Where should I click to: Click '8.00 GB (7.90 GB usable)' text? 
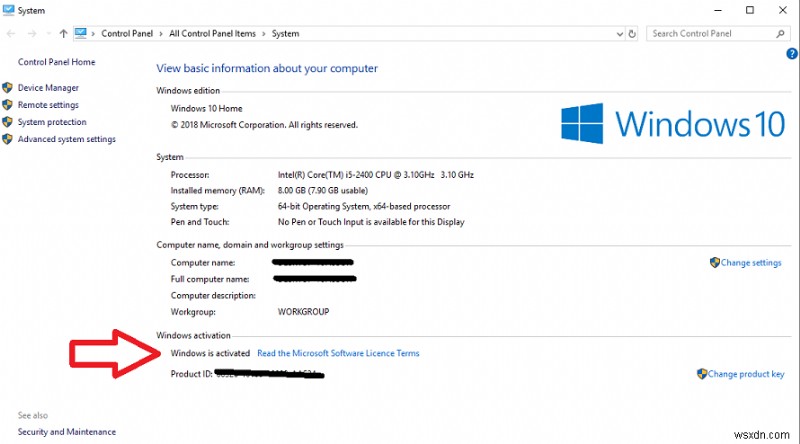point(323,190)
